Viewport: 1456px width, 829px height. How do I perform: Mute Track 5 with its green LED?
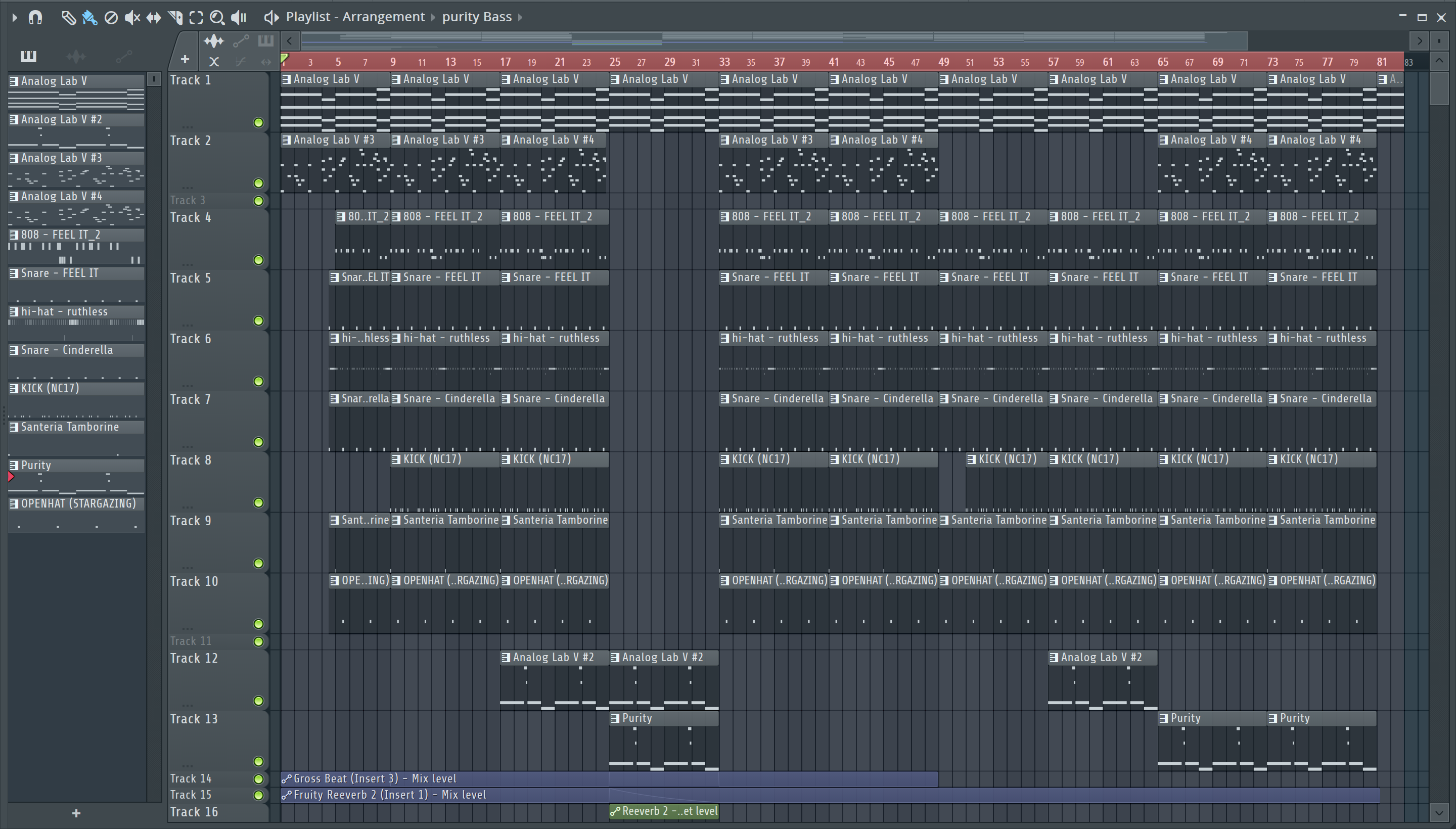258,320
